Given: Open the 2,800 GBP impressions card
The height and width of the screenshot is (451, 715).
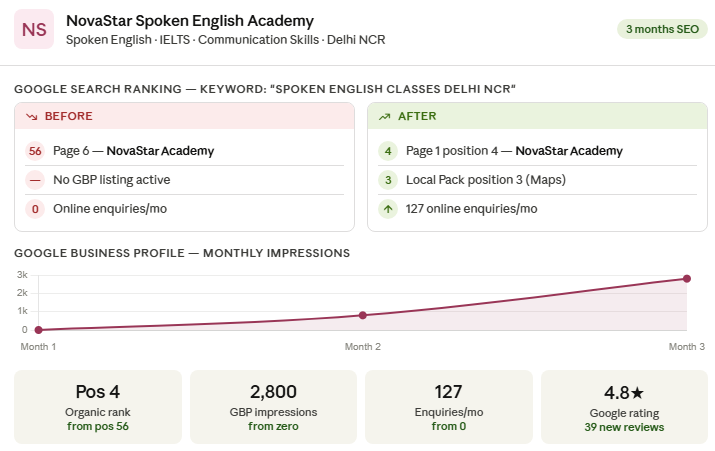Looking at the screenshot, I should pyautogui.click(x=273, y=407).
